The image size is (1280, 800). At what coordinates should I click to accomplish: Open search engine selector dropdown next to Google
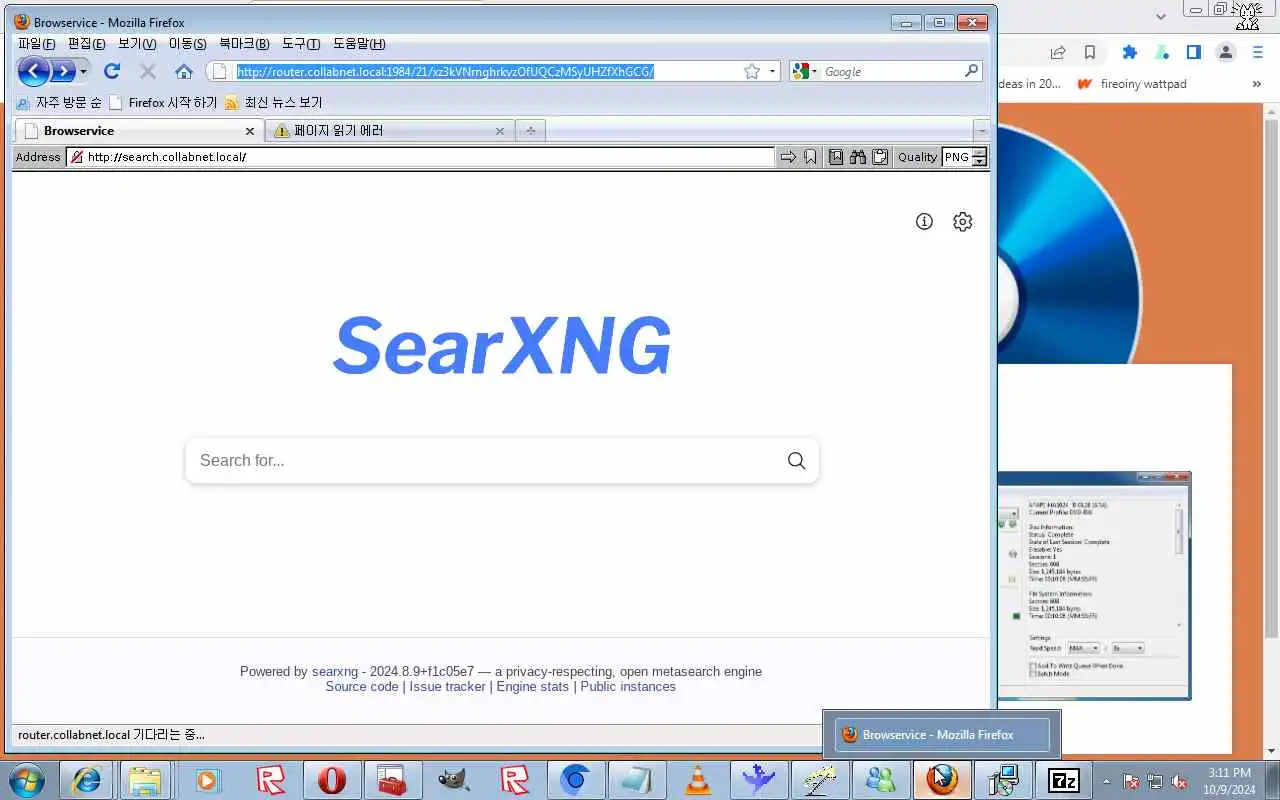point(806,71)
